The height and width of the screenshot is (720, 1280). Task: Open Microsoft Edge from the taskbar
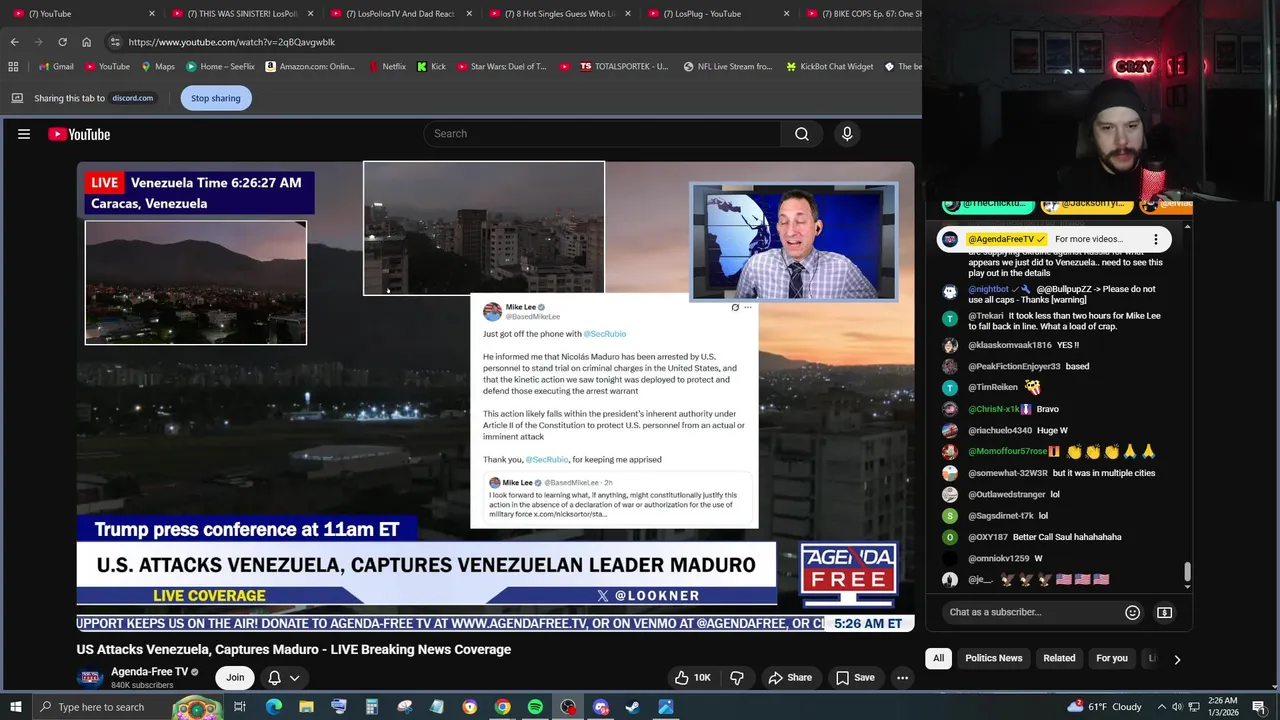click(273, 707)
